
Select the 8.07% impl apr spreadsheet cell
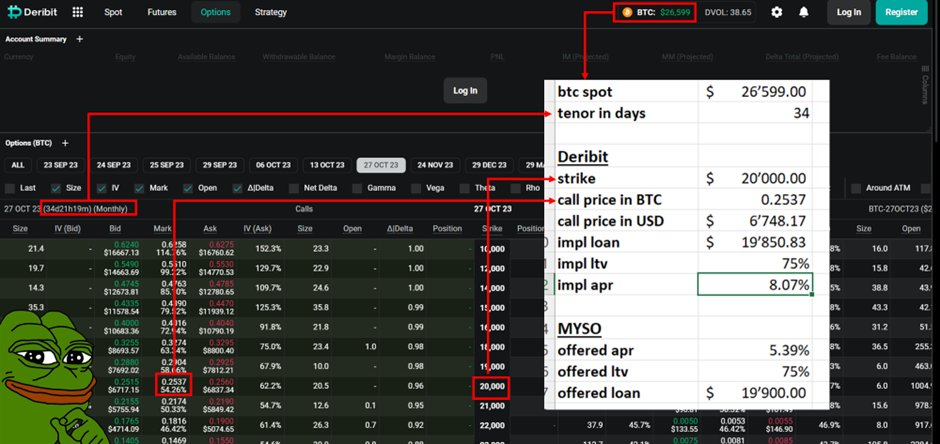[x=755, y=285]
